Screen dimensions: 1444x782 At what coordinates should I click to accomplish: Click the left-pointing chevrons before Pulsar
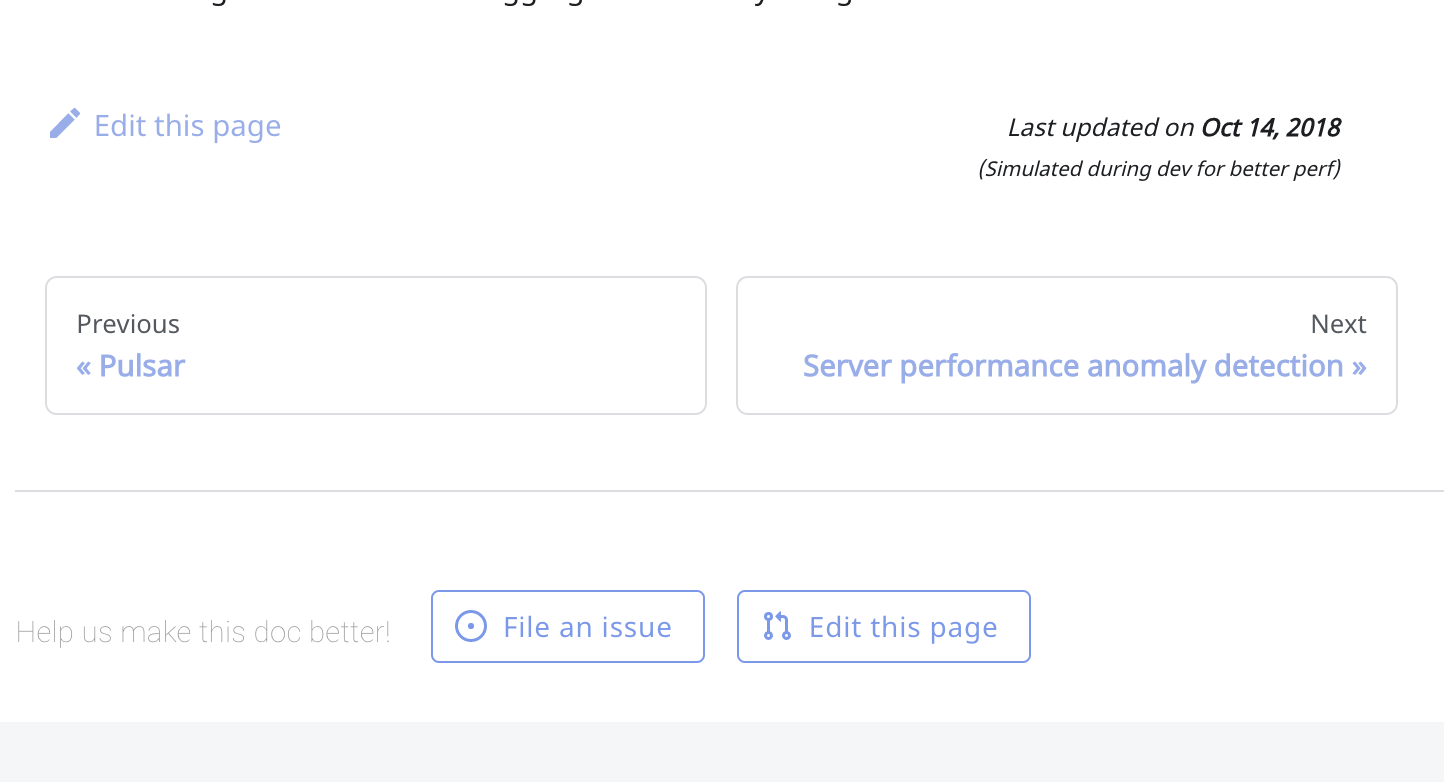click(85, 366)
